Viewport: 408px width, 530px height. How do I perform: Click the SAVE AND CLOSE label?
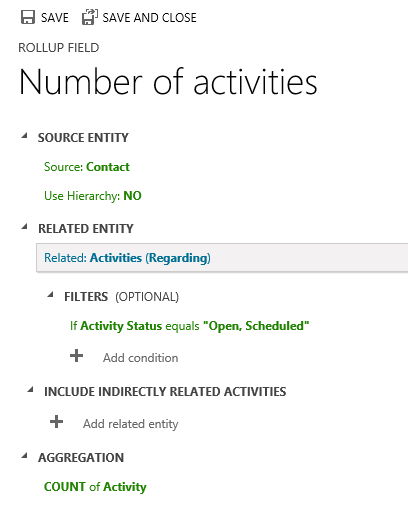coord(149,18)
